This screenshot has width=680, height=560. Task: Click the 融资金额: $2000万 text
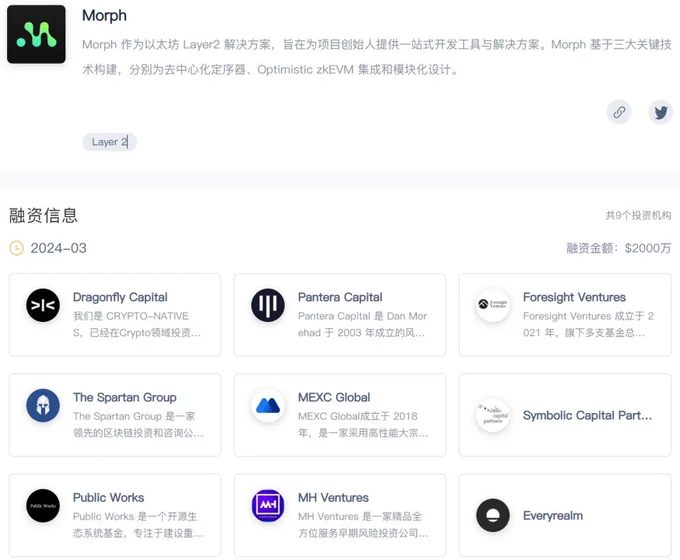point(619,248)
